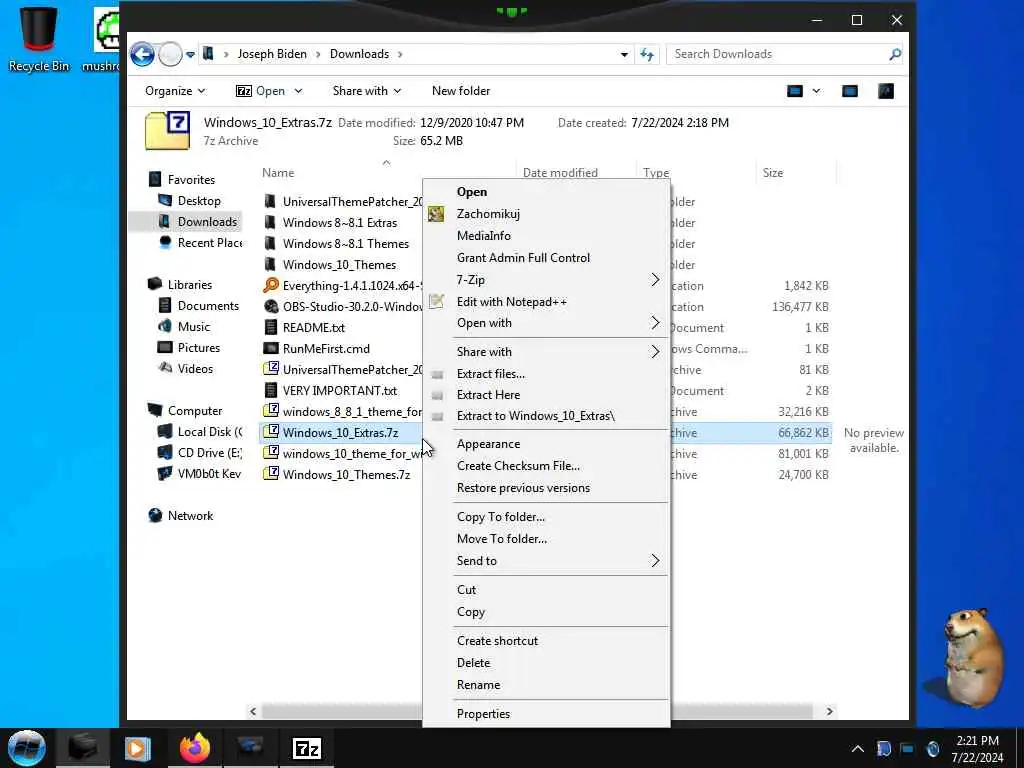
Task: Open the recent locations dropdown arrow
Action: coord(190,55)
